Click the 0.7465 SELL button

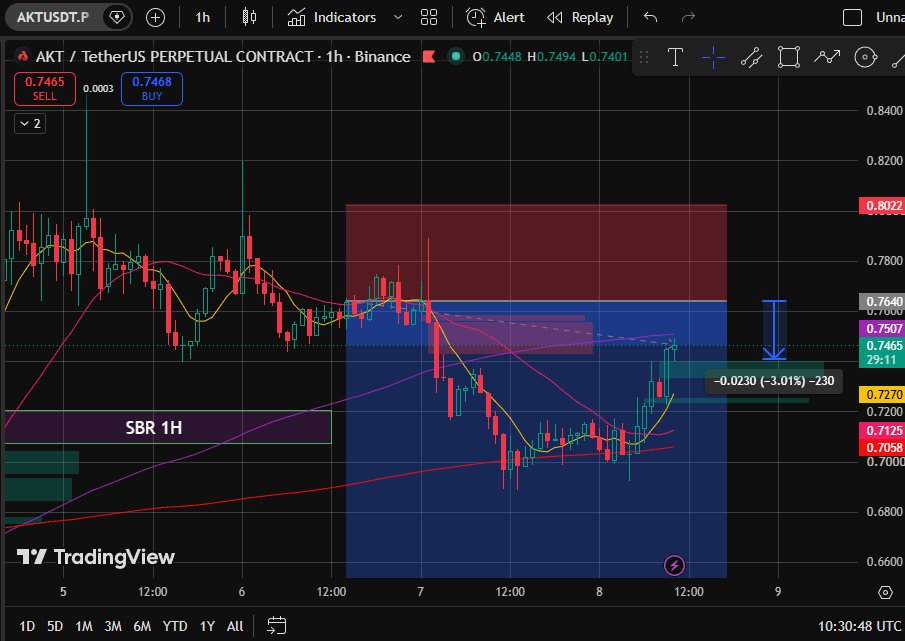pyautogui.click(x=45, y=89)
